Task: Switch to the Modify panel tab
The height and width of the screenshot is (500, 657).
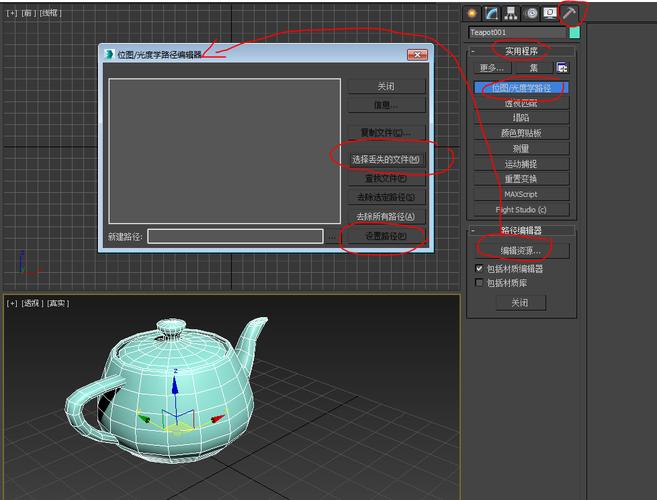Action: point(491,13)
